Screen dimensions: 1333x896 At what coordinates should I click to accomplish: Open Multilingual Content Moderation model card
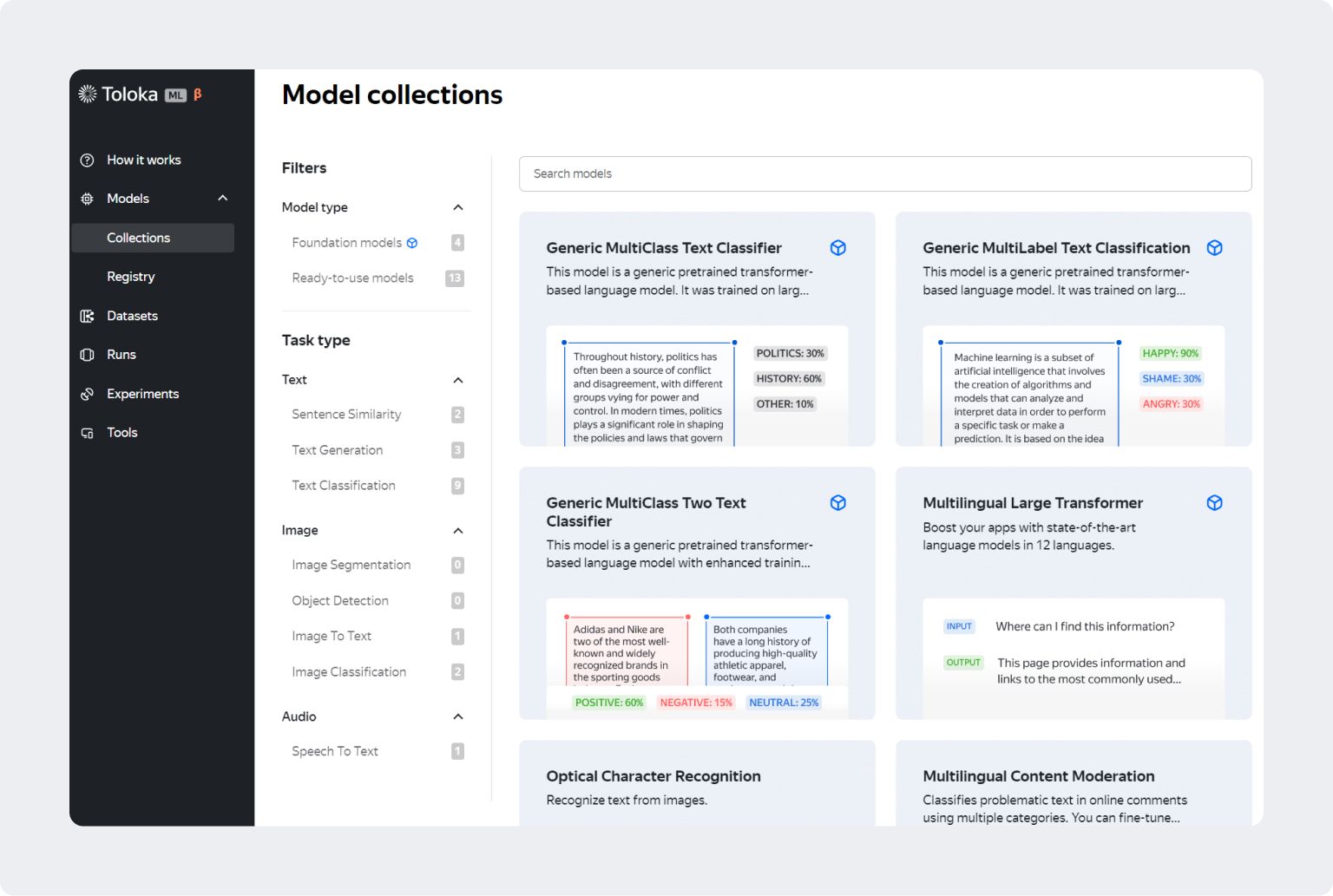pyautogui.click(x=1074, y=782)
